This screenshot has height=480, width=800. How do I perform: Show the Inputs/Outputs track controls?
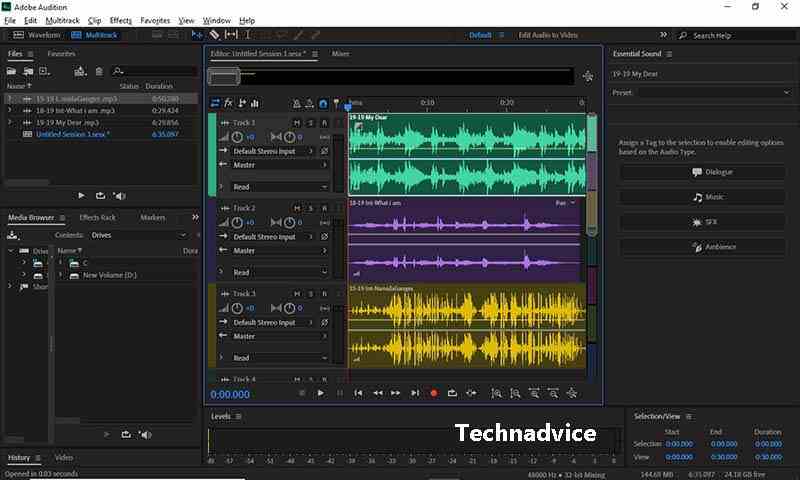coord(215,103)
